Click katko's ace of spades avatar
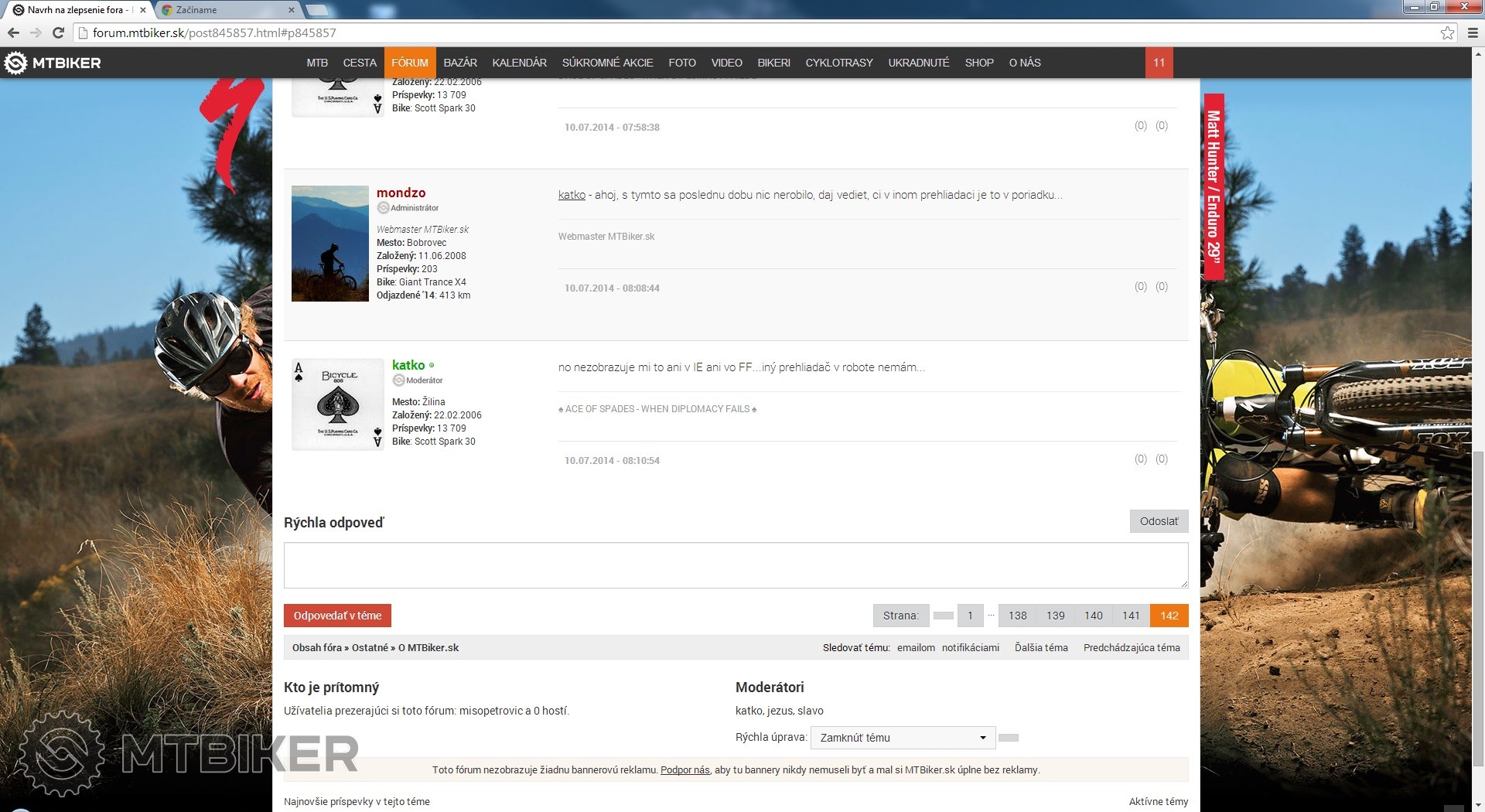The height and width of the screenshot is (812, 1485). tap(338, 404)
